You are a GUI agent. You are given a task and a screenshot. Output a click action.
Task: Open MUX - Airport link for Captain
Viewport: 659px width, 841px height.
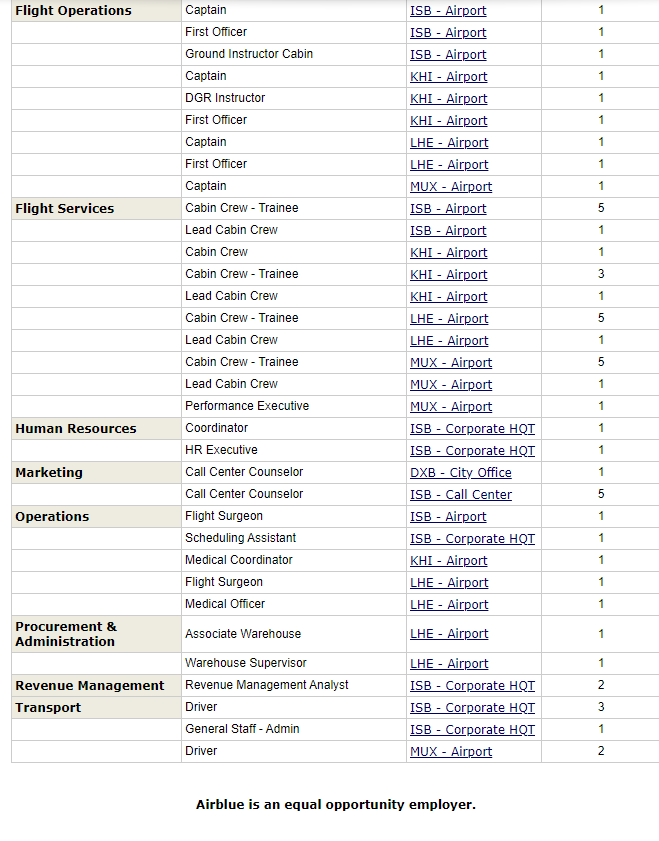[451, 187]
